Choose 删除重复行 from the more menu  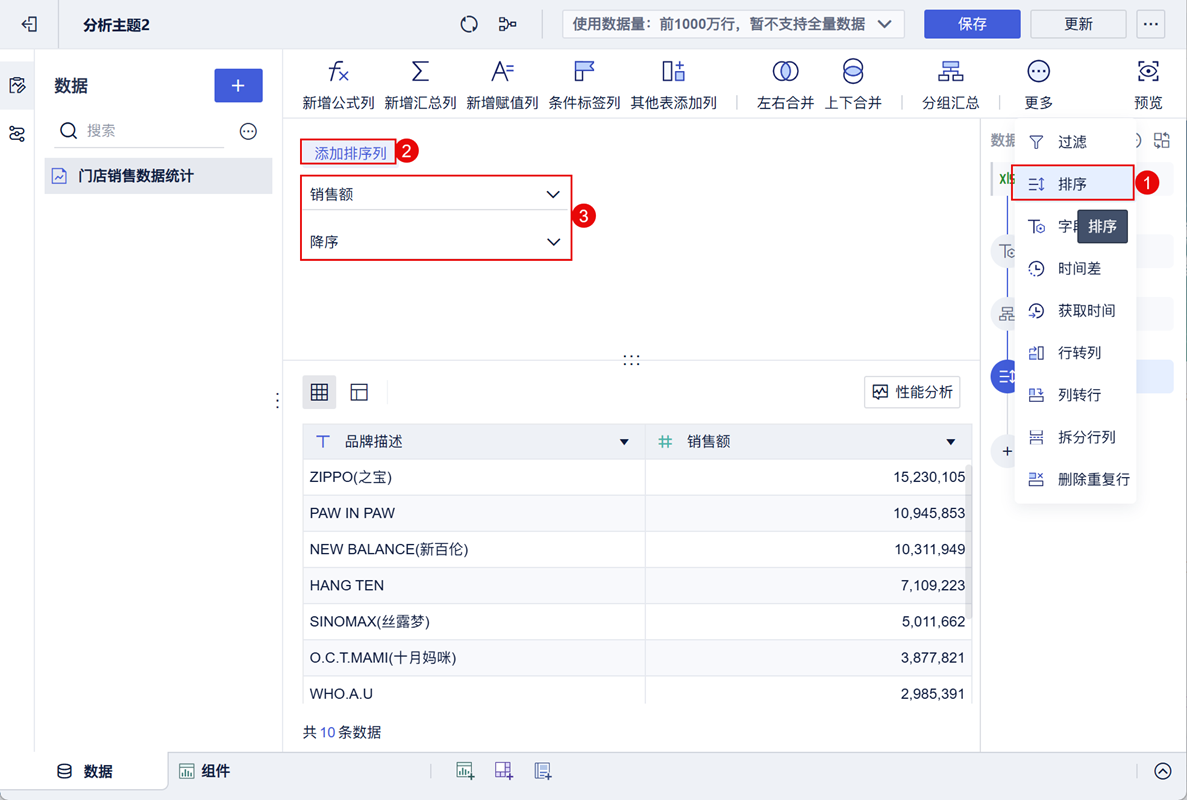point(1075,480)
